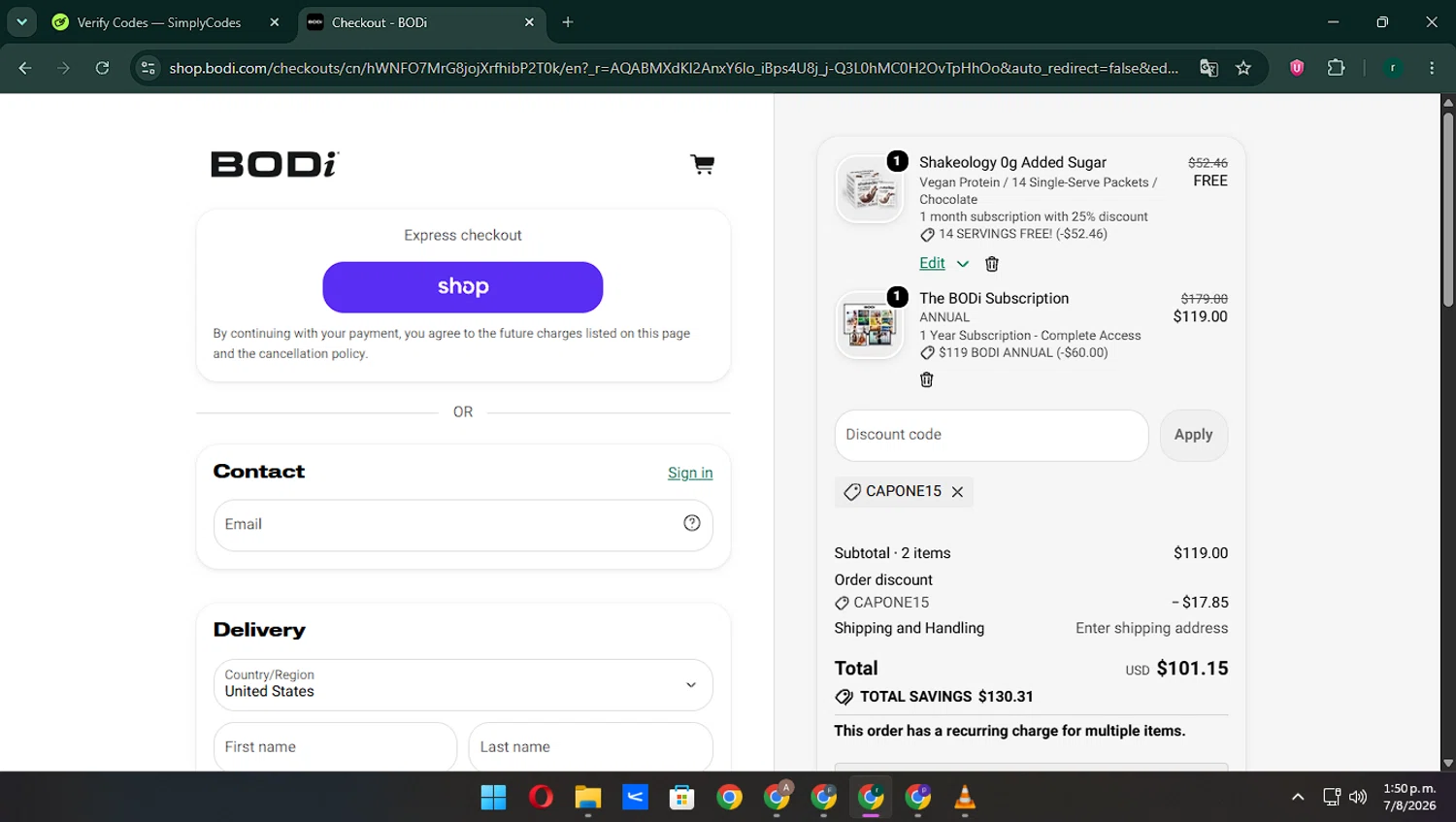Reload the checkout page

point(102,68)
